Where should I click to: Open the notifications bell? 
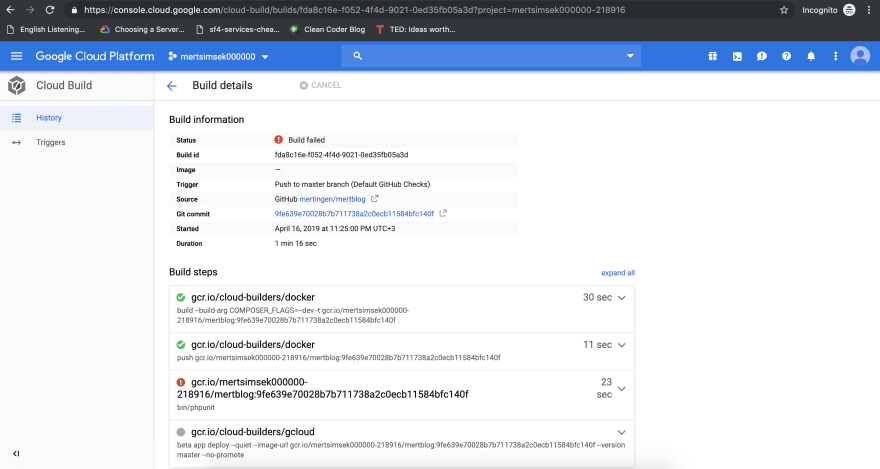(x=811, y=56)
